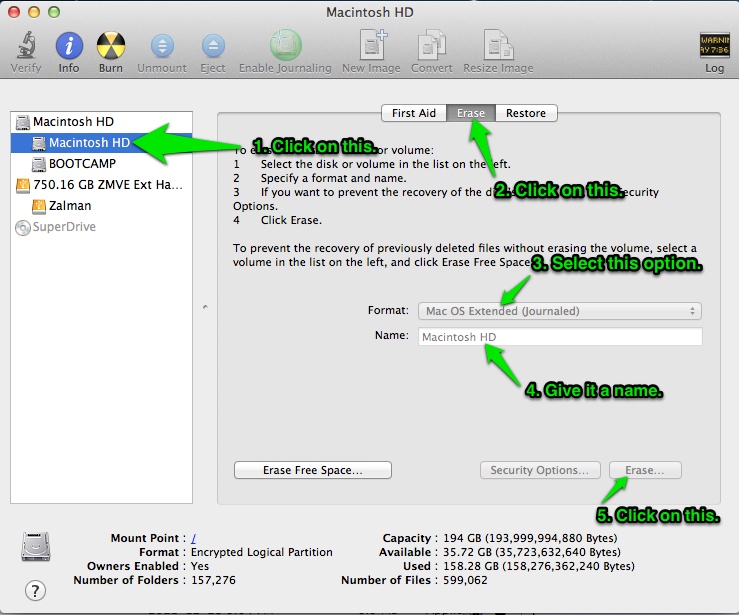Click the Name input field
The height and width of the screenshot is (615, 739).
pos(560,337)
